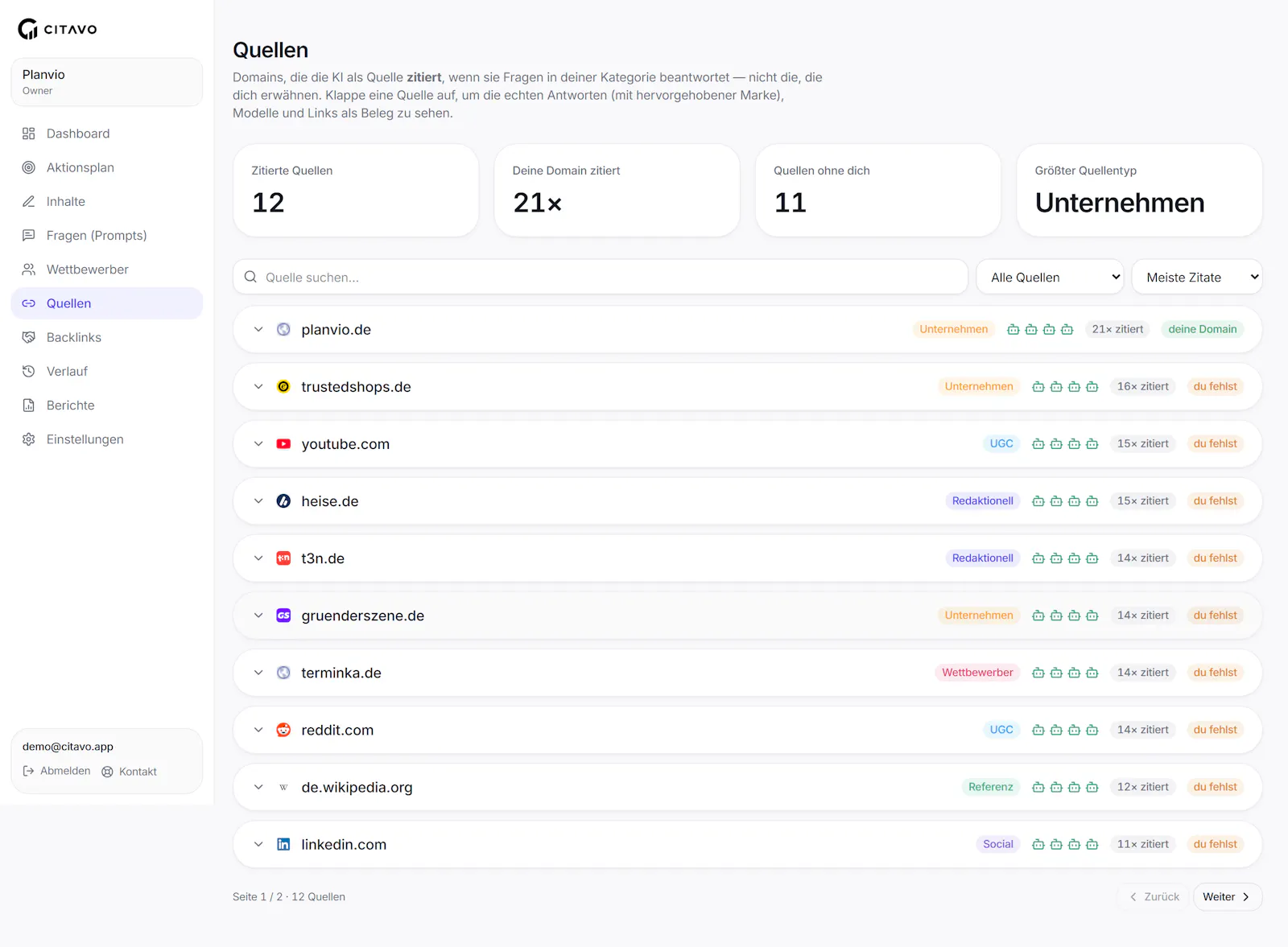This screenshot has width=1288, height=947.
Task: Open Inhalte section
Action: [107, 201]
